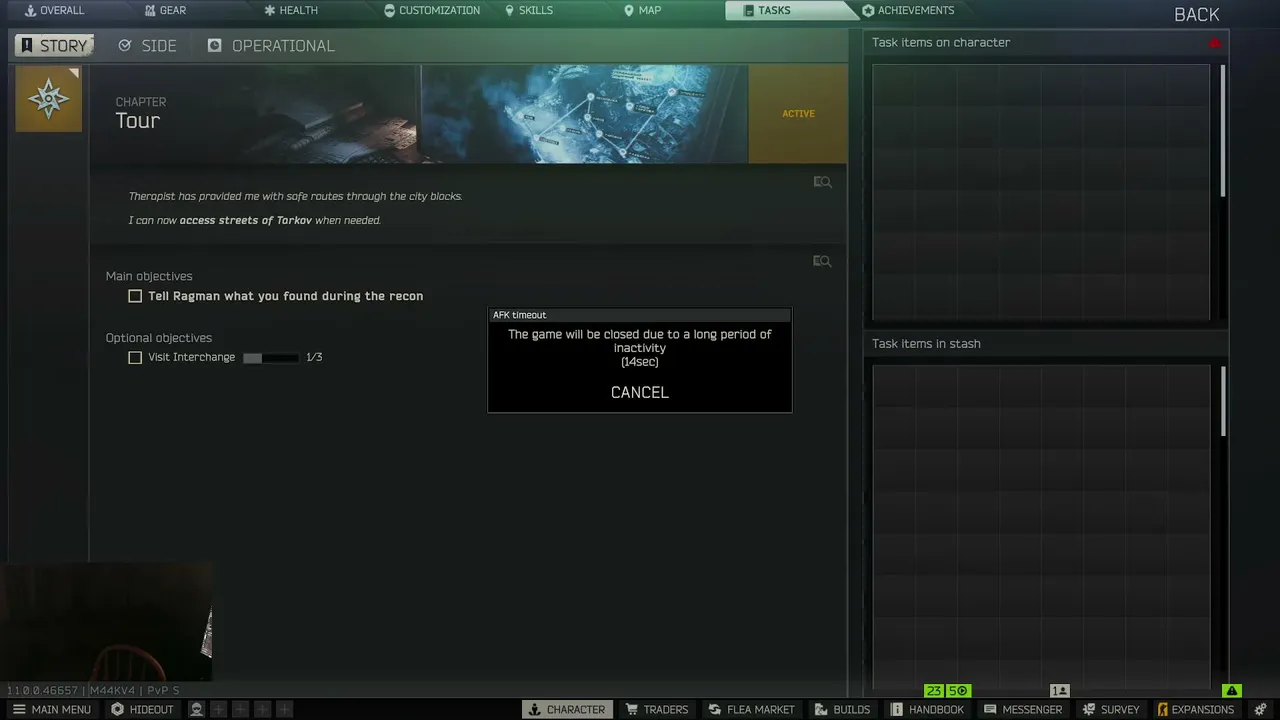Click the green 50 counter badge

tap(958, 690)
